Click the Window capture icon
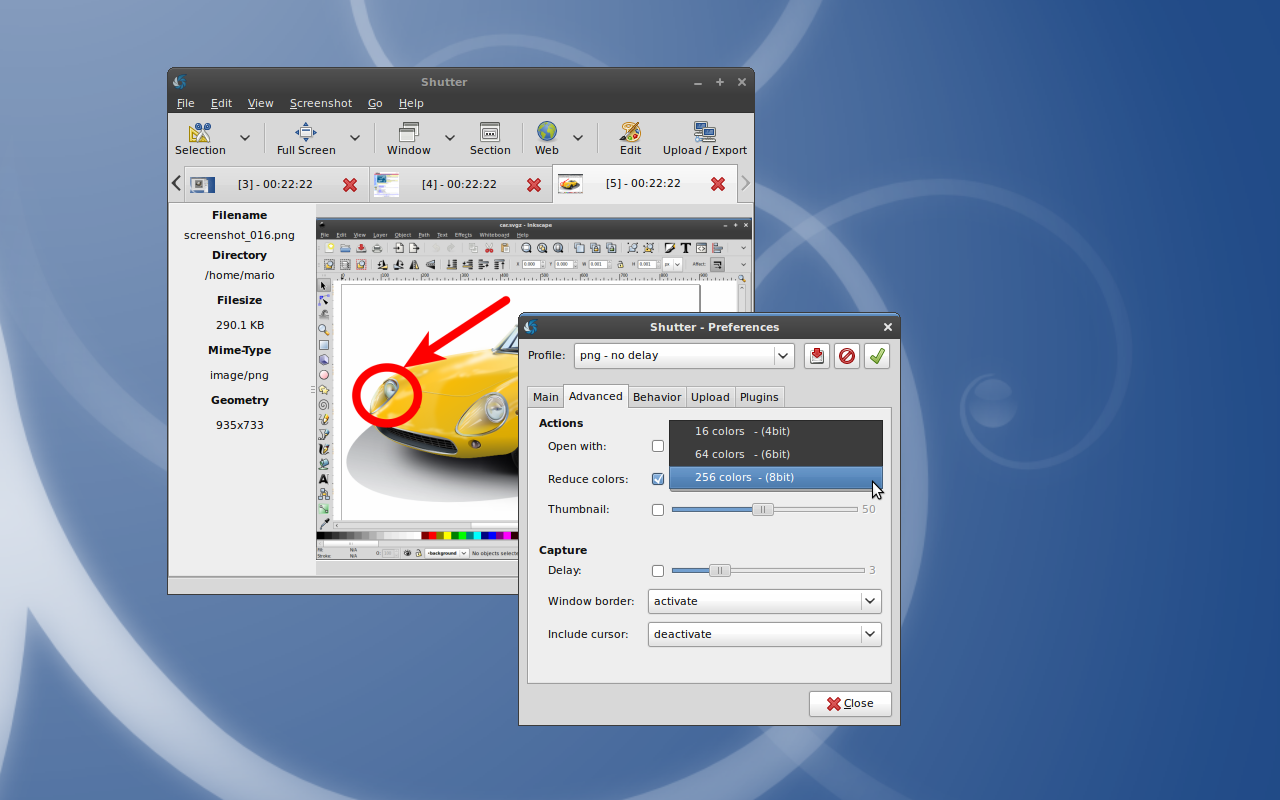The width and height of the screenshot is (1280, 800). [x=408, y=133]
